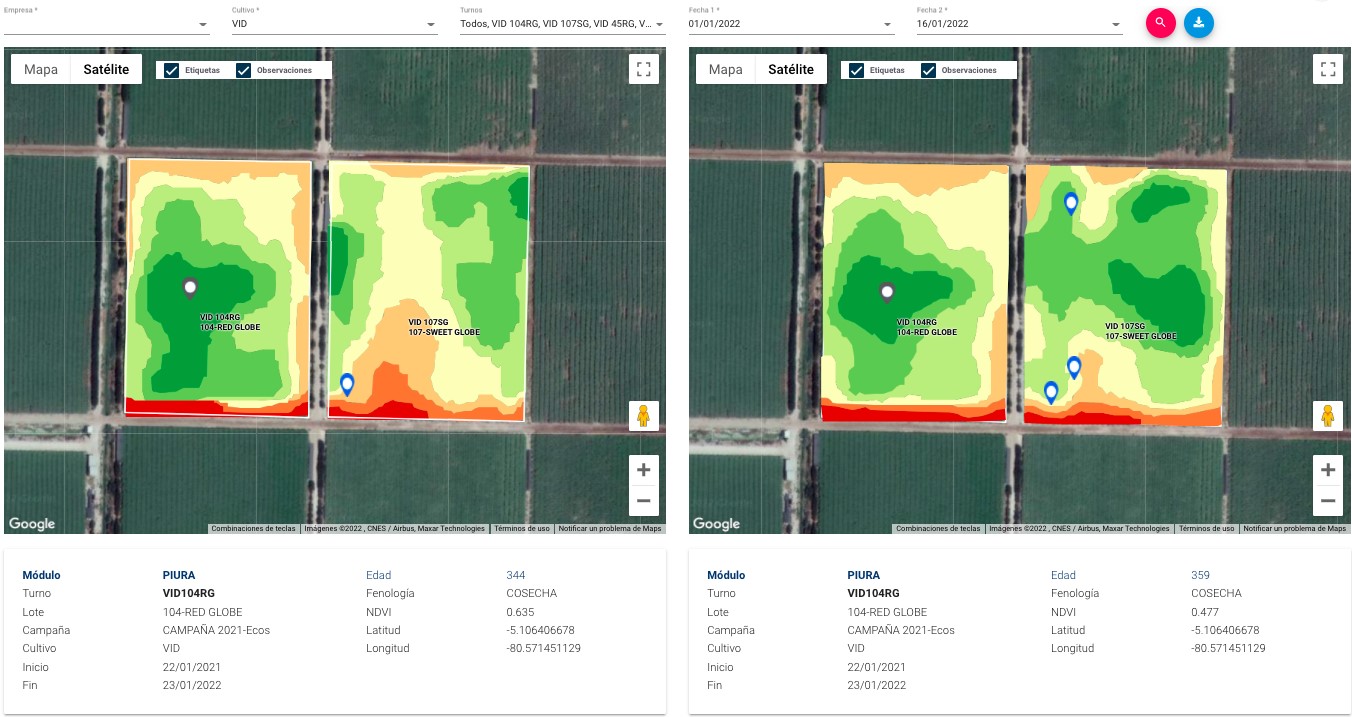Screen dimensions: 1352x717
Task: Click the pink search button
Action: click(x=1160, y=23)
